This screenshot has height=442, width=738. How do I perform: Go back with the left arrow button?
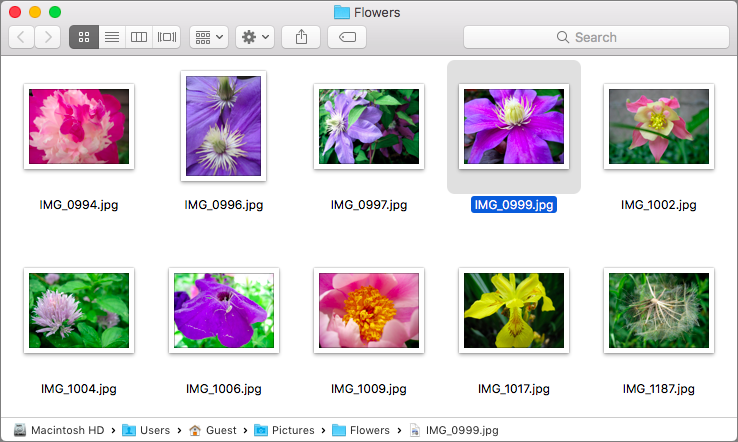point(21,37)
